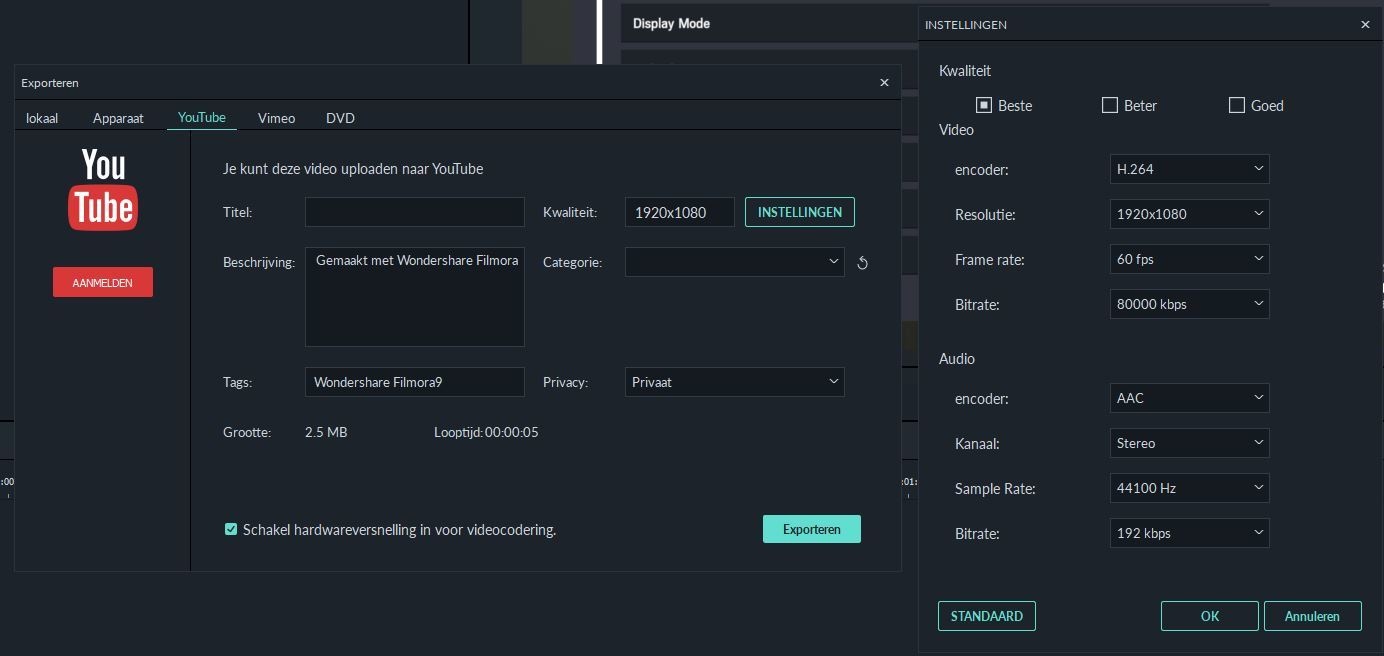Click the YouTube logo in the export dialog

[103, 189]
